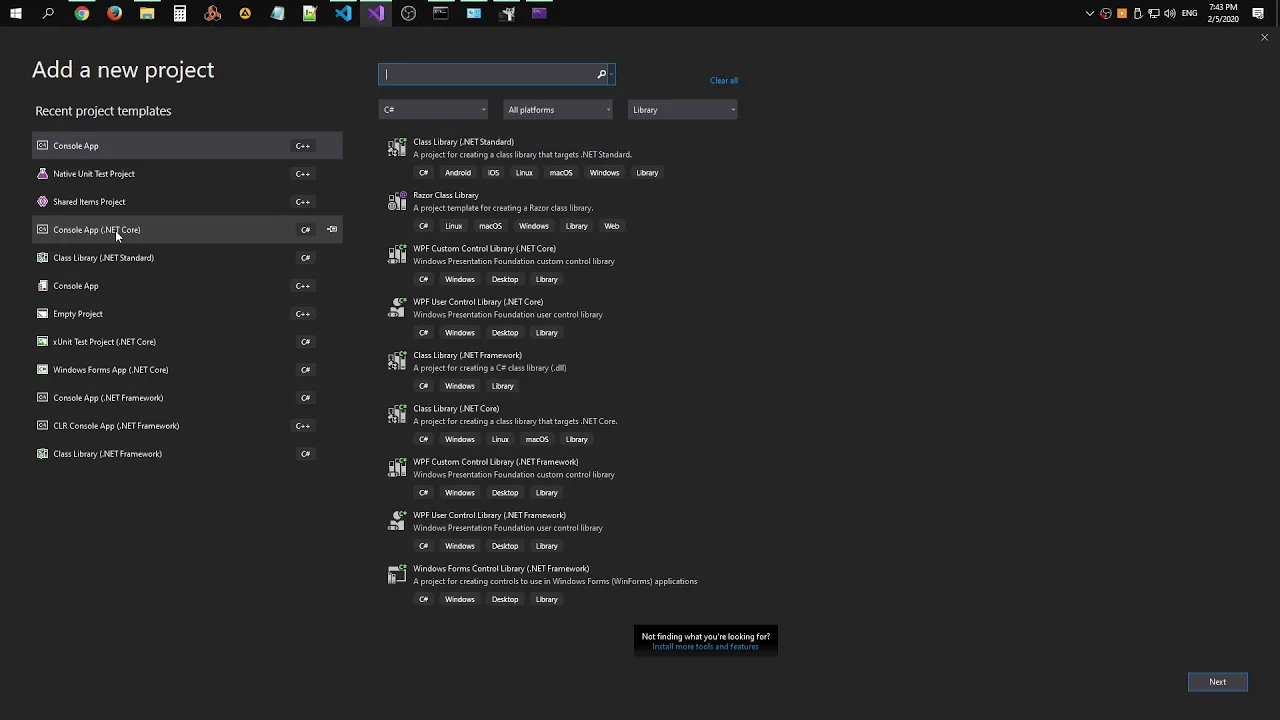Select WPF Custom Control Library (.NET Core) title
This screenshot has height=720, width=1280.
tap(484, 248)
